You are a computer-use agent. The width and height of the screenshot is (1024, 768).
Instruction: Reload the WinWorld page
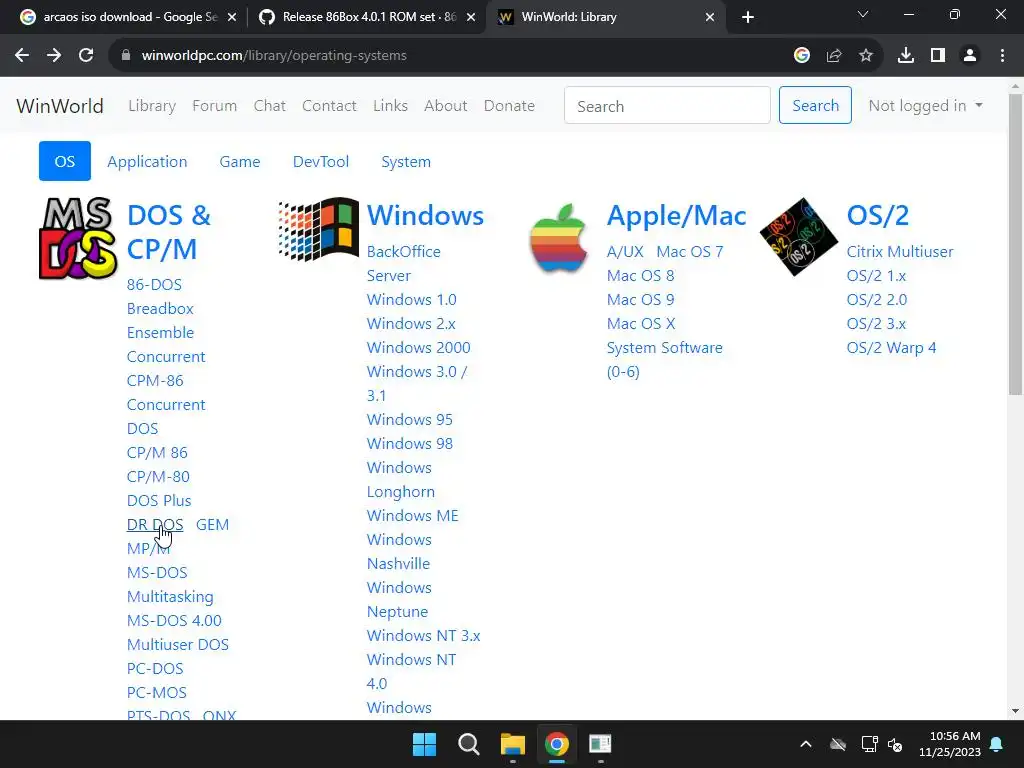coord(86,56)
